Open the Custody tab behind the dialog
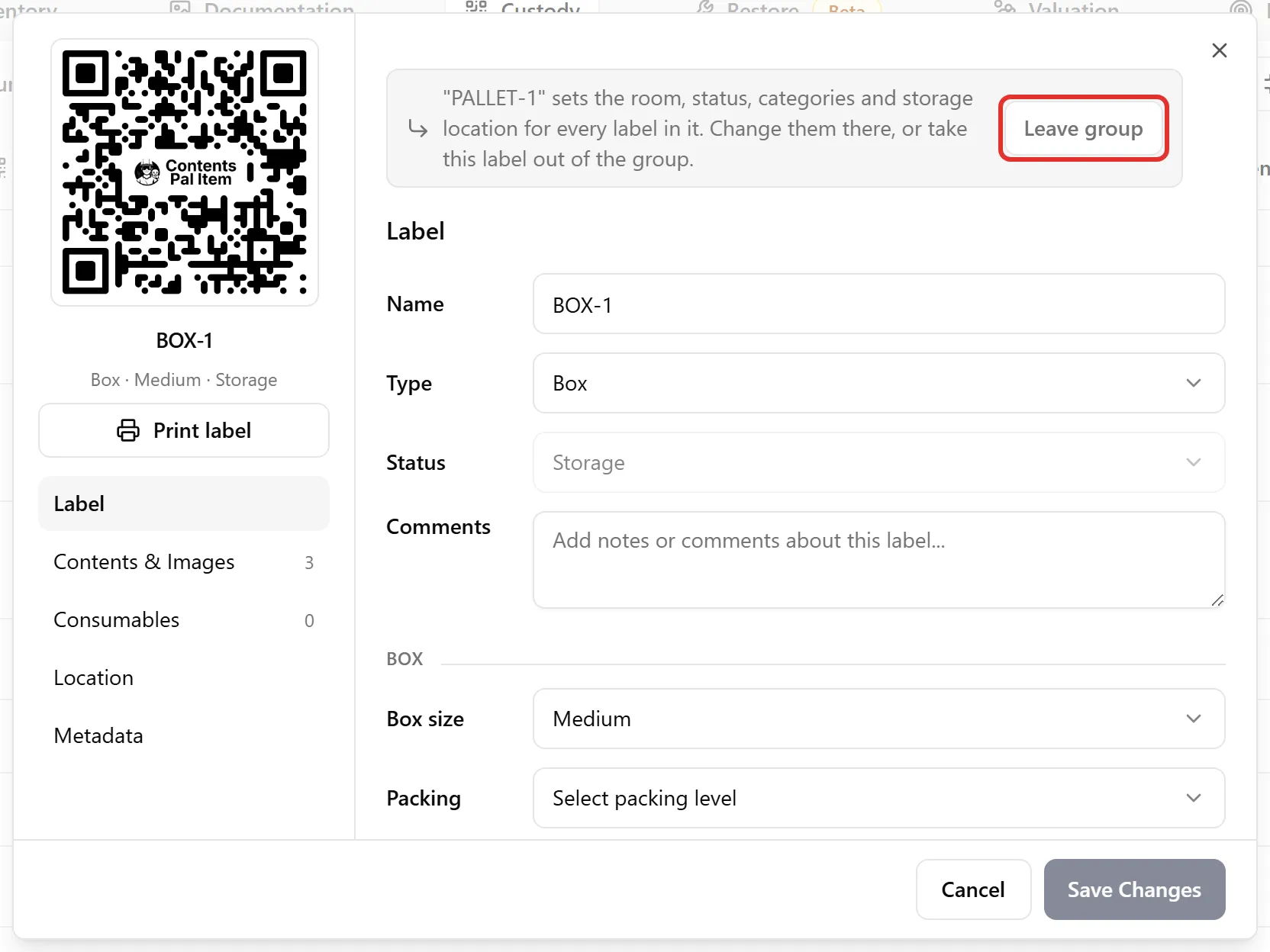Screen dimensions: 1270x952 pyautogui.click(x=524, y=8)
